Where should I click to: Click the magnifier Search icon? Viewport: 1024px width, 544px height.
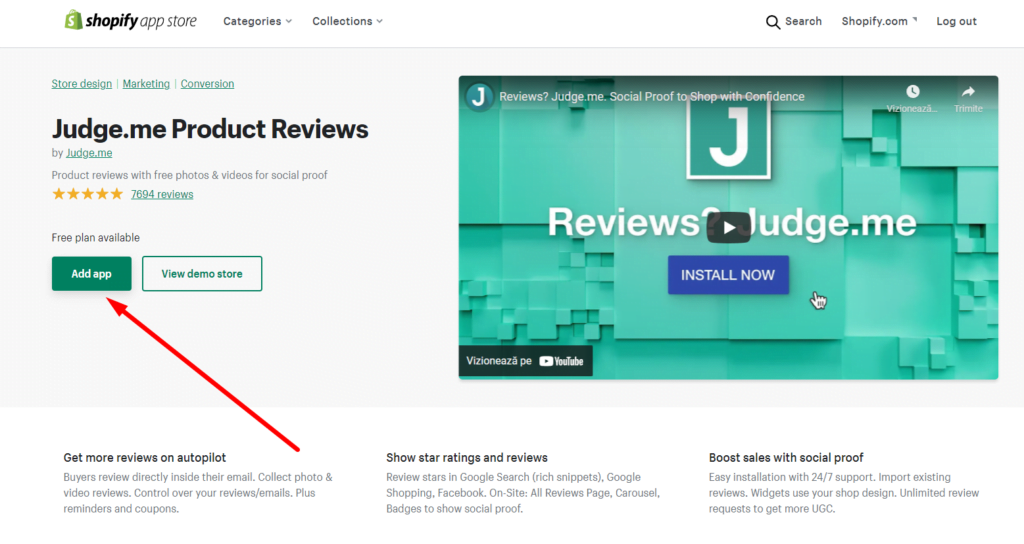[773, 22]
